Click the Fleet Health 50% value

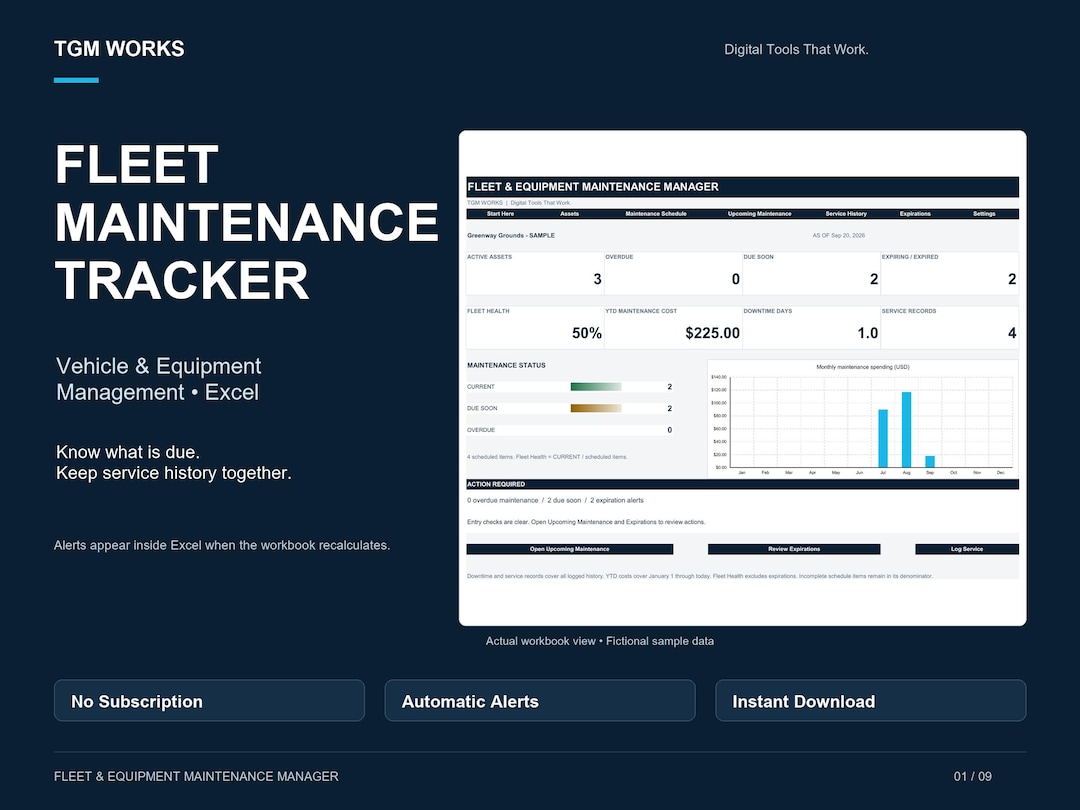(x=587, y=333)
